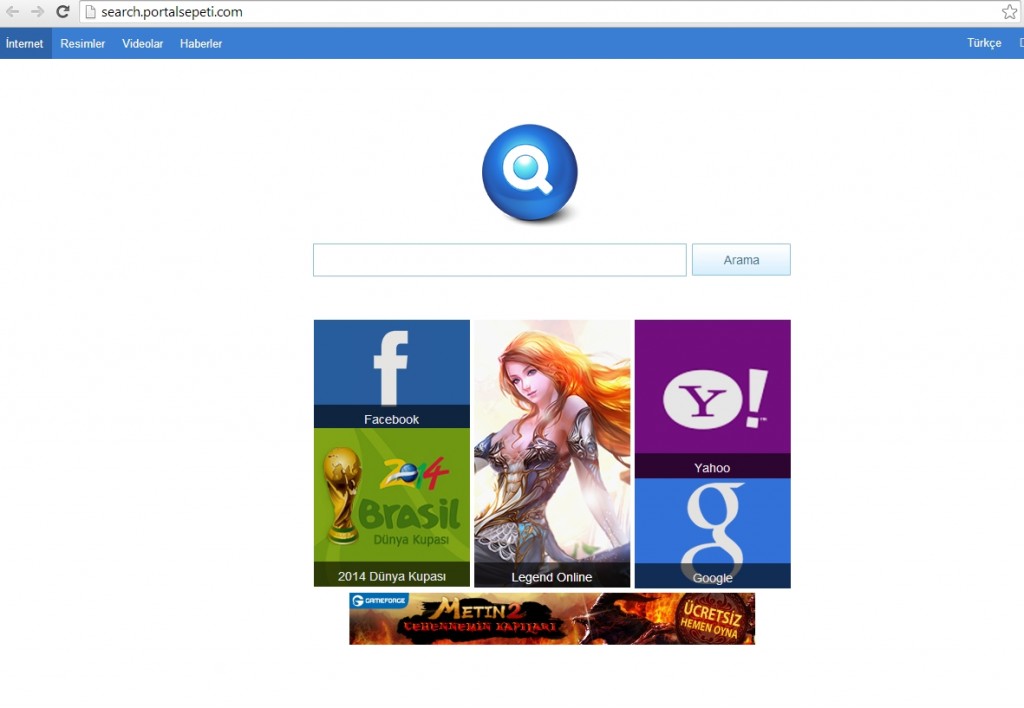Focus the search text field

500,260
